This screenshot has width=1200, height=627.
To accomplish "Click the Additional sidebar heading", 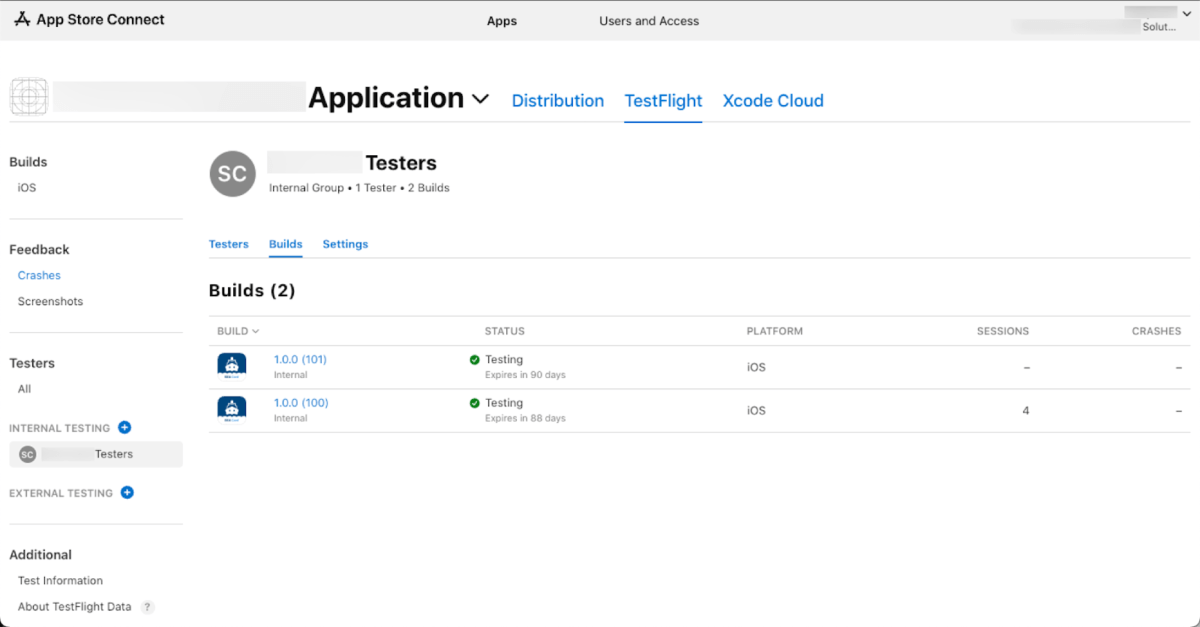I will [41, 554].
